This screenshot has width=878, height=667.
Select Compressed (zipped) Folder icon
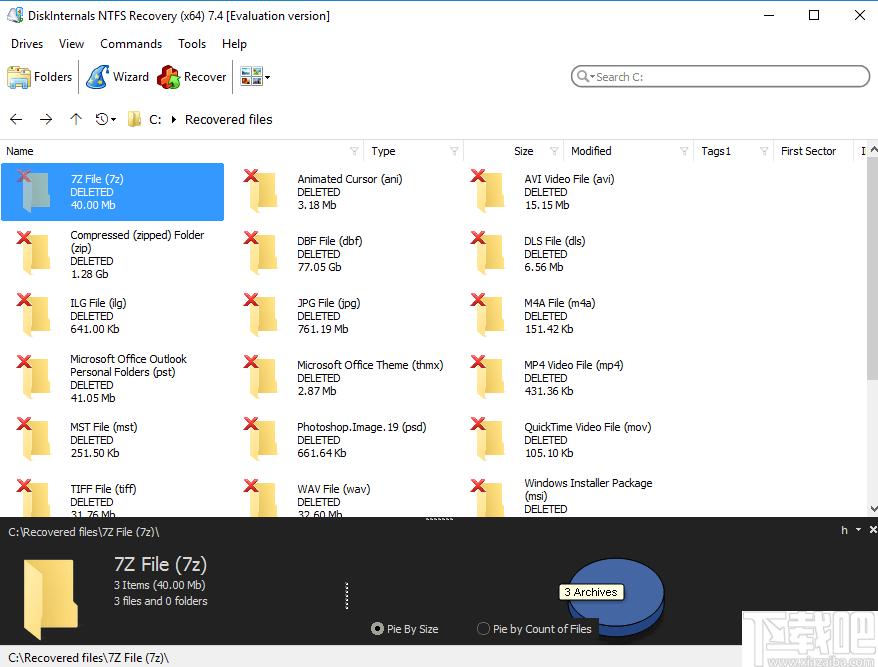(x=35, y=253)
